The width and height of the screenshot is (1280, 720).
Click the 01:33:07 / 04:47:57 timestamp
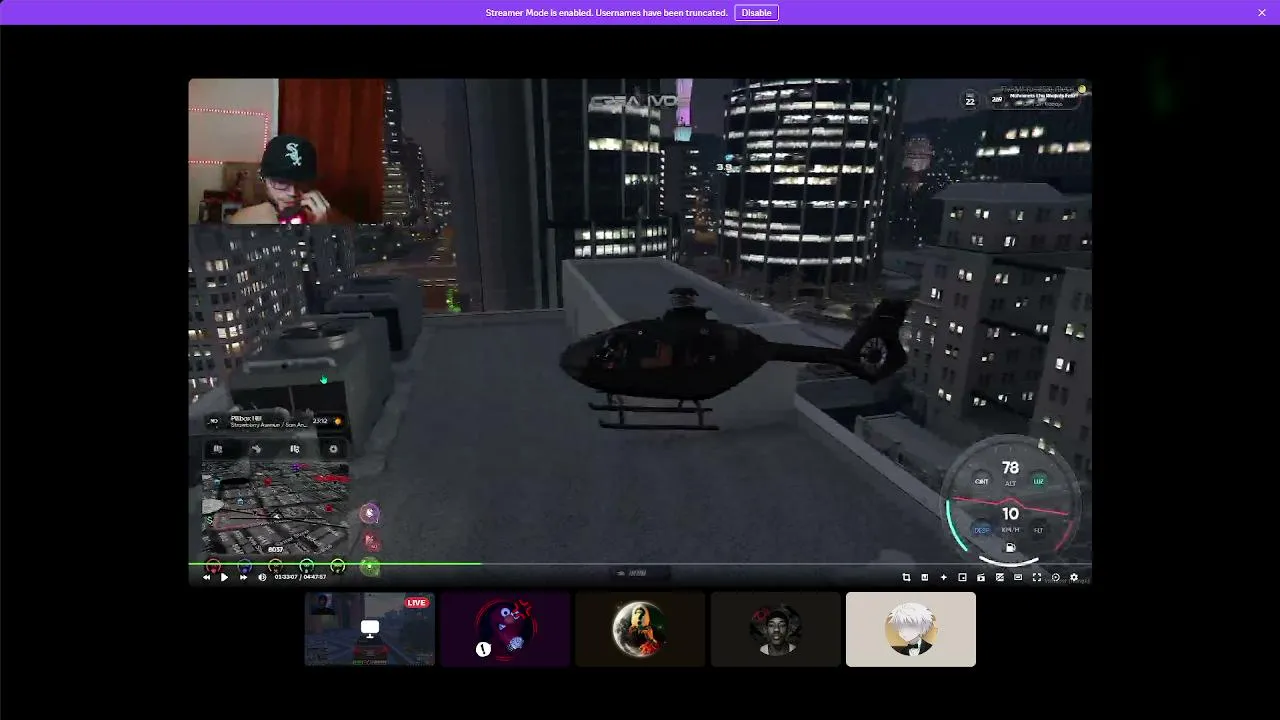301,577
